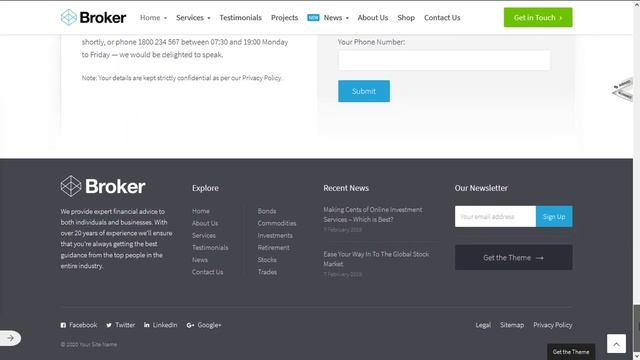This screenshot has height=360, width=640.
Task: Focus the newsletter email address field
Action: point(495,216)
